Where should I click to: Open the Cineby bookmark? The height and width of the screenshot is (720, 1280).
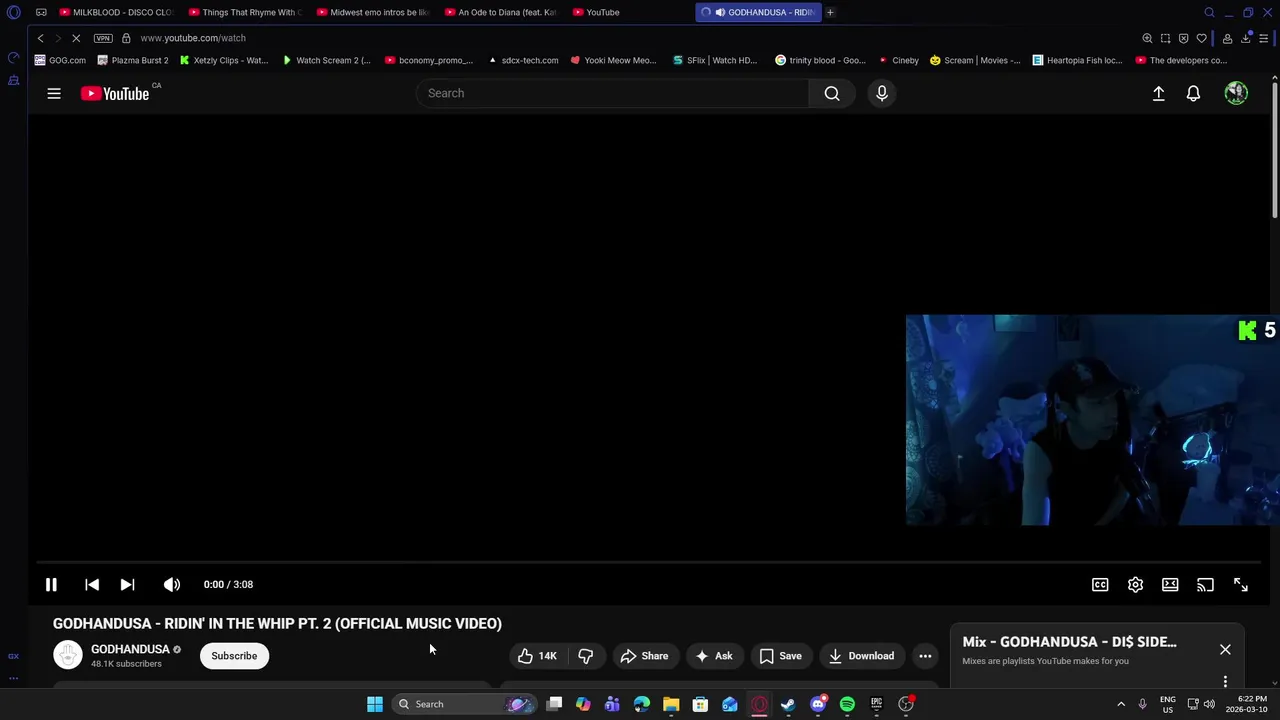tap(898, 60)
